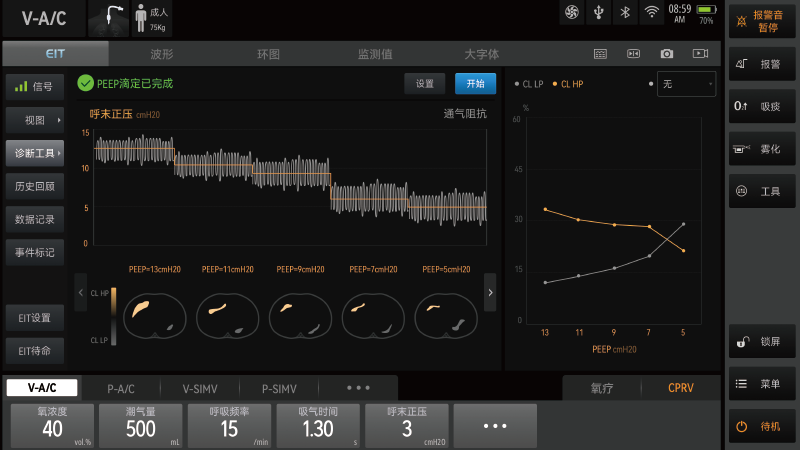This screenshot has height=450, width=800.
Task: Expand more ventilation modes with ellipsis tab
Action: pos(357,388)
